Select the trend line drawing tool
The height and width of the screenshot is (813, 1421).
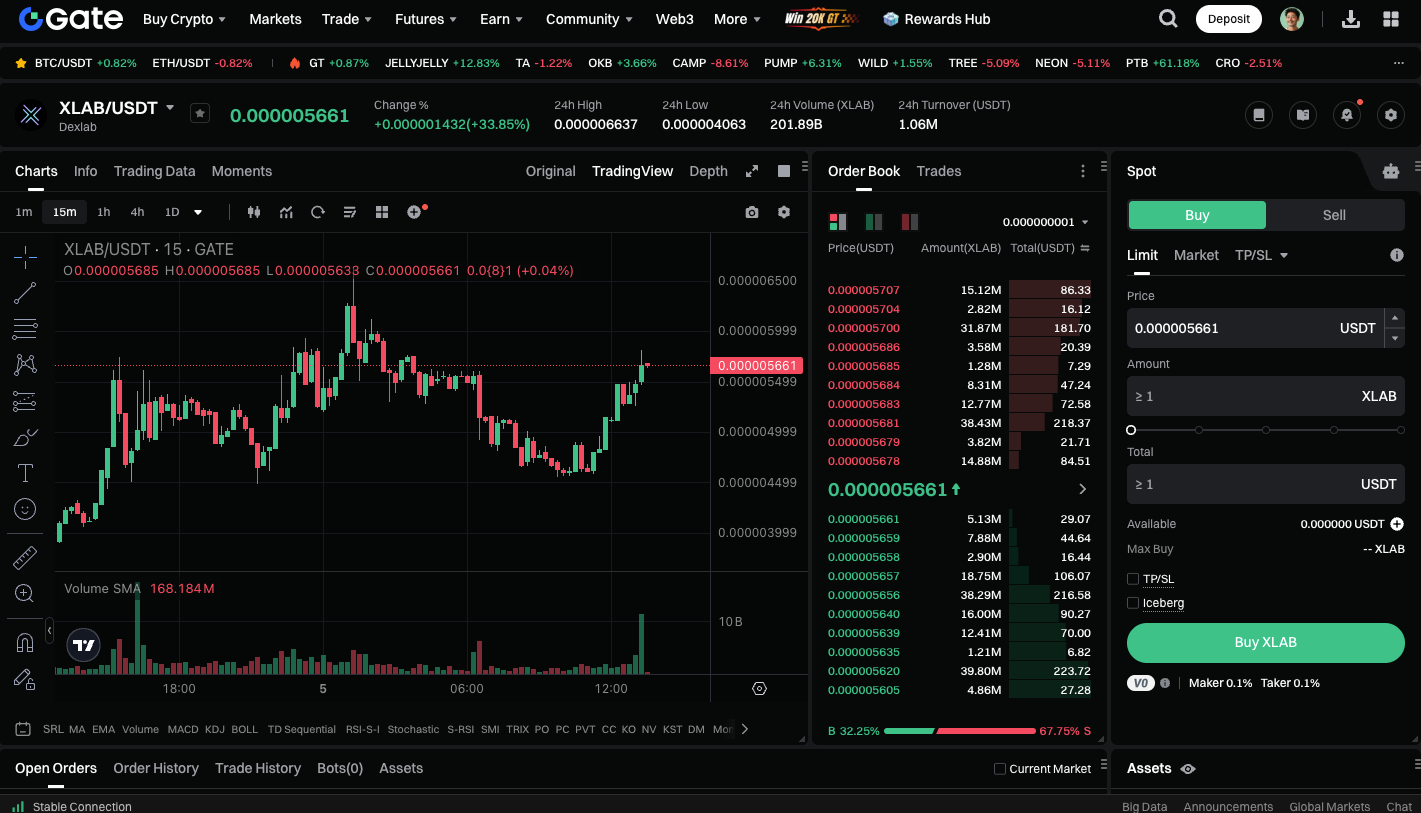[25, 293]
